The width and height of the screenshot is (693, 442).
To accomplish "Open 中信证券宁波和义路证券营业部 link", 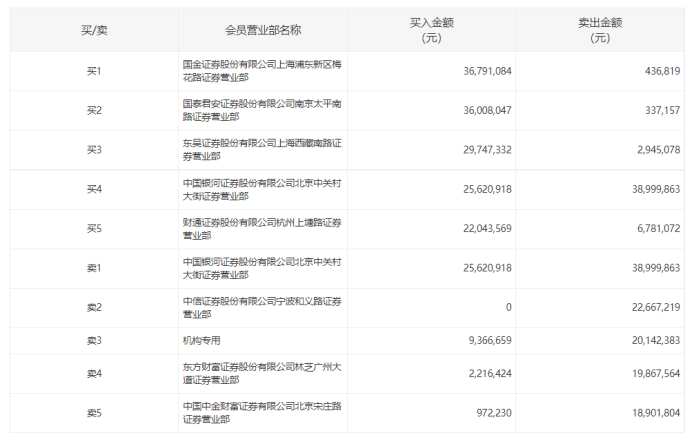I will click(263, 308).
